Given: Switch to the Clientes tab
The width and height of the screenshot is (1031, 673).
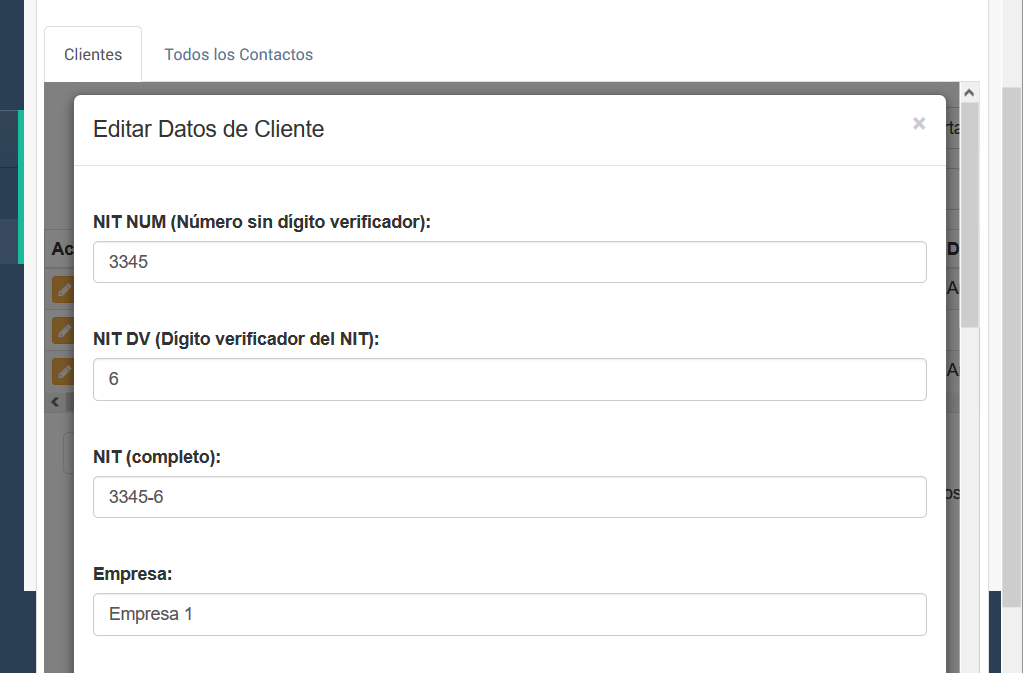Looking at the screenshot, I should click(x=93, y=55).
